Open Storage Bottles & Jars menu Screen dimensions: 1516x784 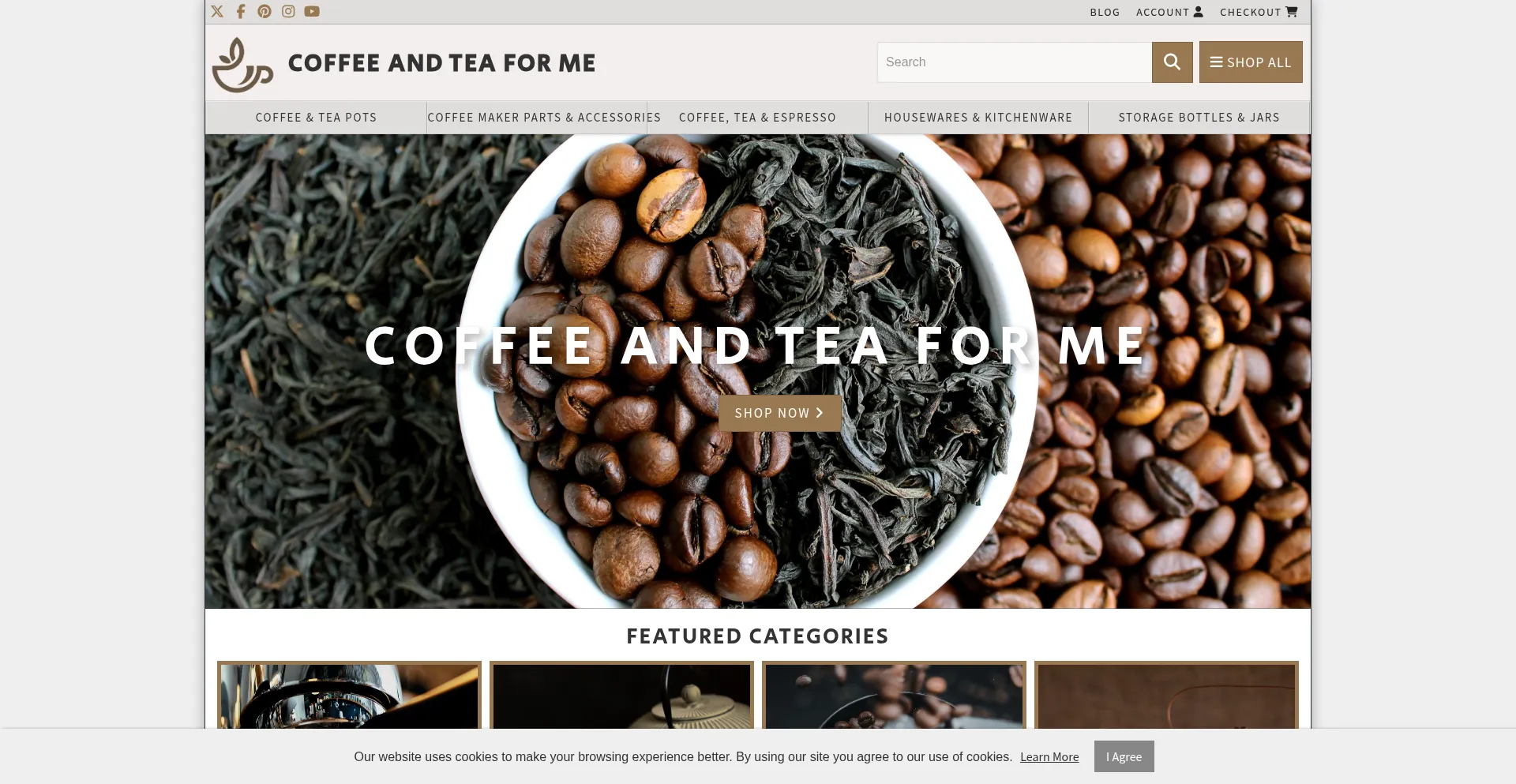(x=1199, y=118)
